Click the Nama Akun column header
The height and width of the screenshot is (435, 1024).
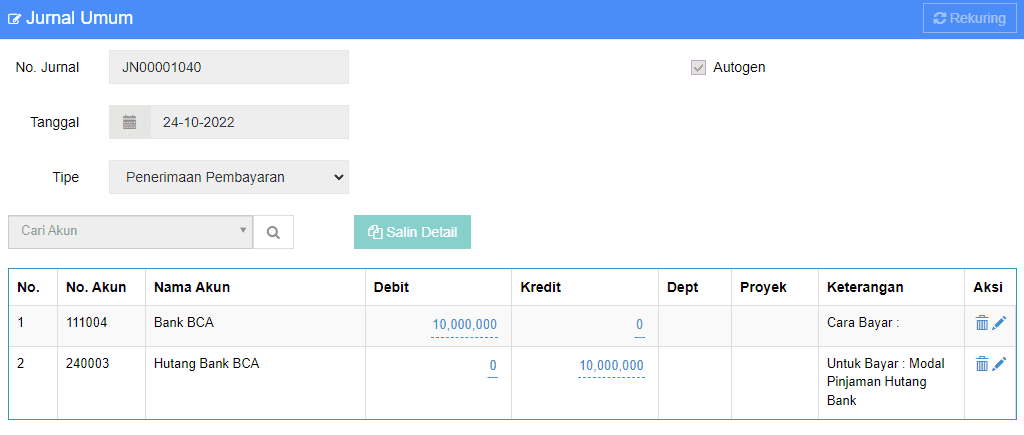pos(192,287)
